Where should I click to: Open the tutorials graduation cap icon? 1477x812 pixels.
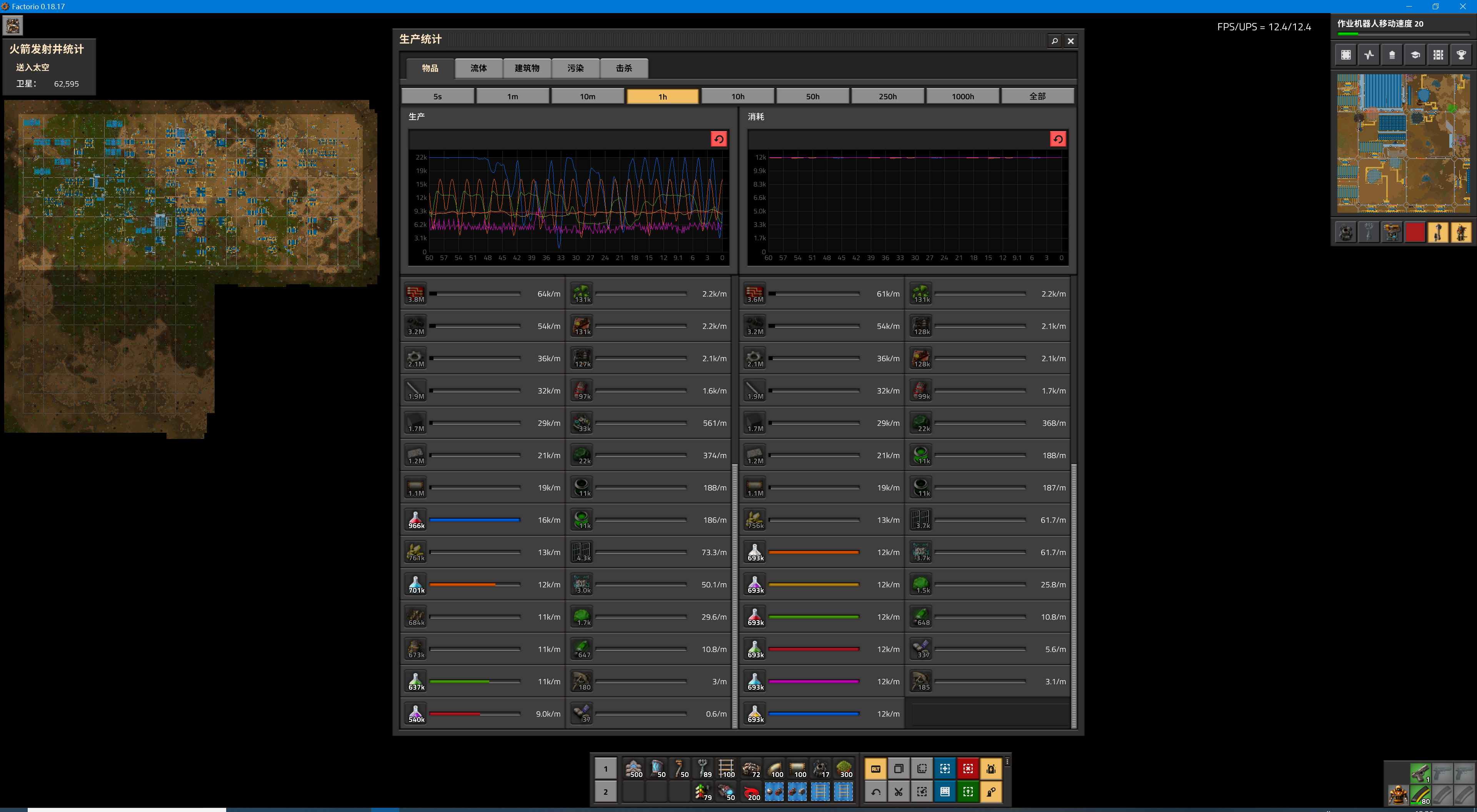1415,55
